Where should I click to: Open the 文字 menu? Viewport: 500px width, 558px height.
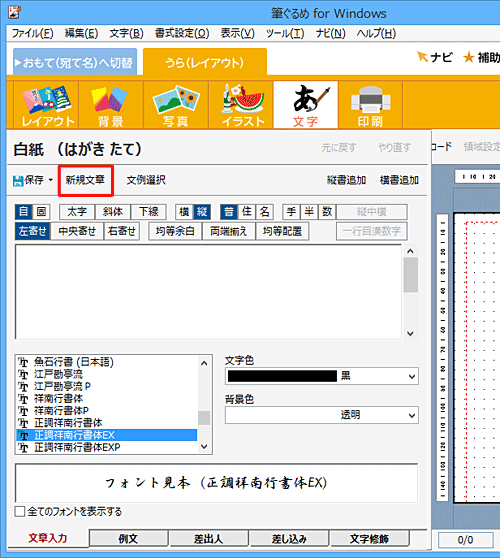126,33
